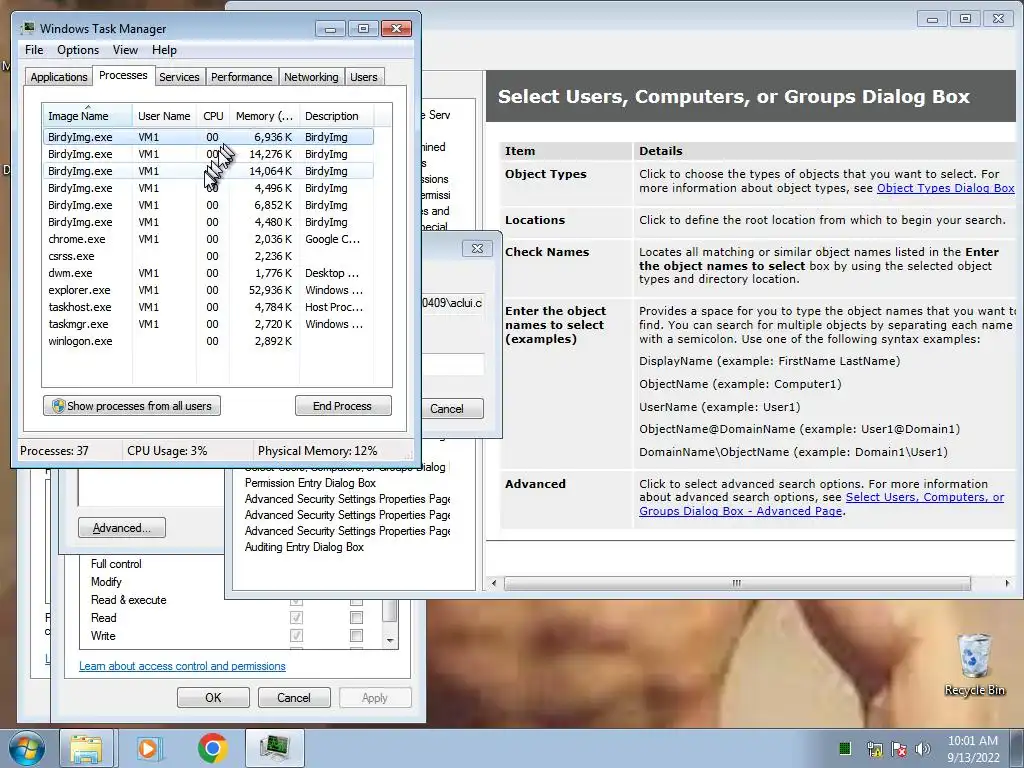Select the BirdyImg.exe row using 4,480 K
Screen dimensions: 1024x768
pyautogui.click(x=208, y=222)
